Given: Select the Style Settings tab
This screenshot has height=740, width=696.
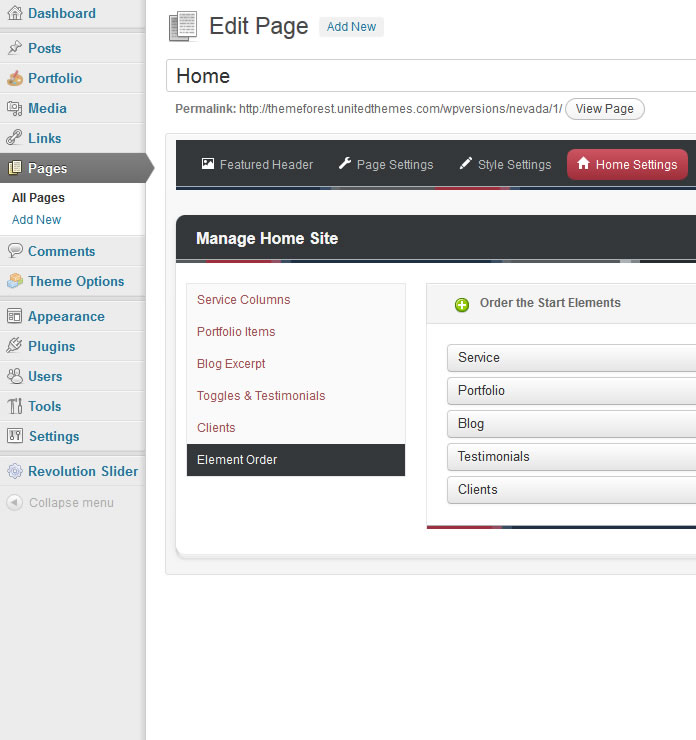Looking at the screenshot, I should [505, 165].
